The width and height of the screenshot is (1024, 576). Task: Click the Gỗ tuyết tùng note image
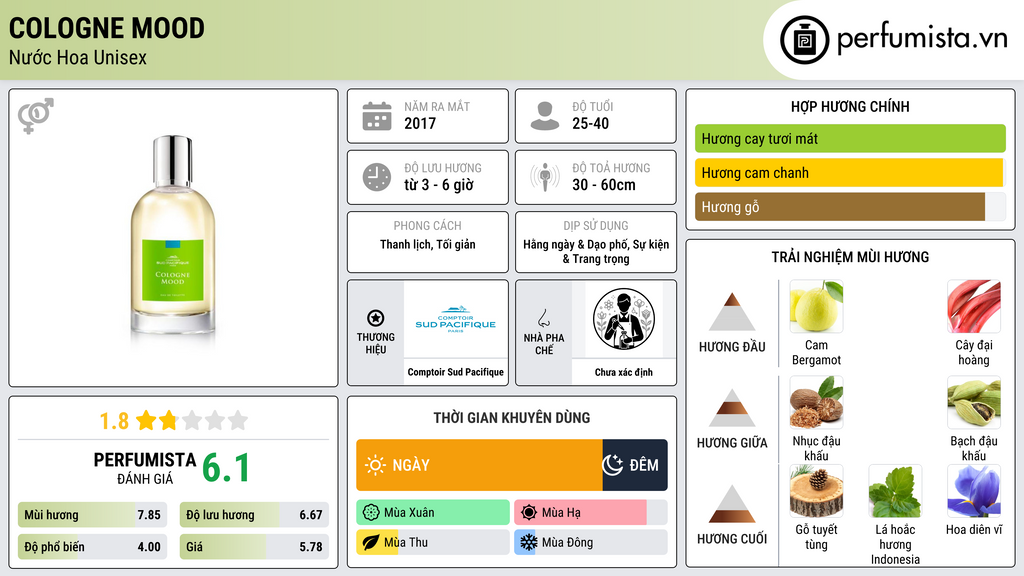click(816, 491)
